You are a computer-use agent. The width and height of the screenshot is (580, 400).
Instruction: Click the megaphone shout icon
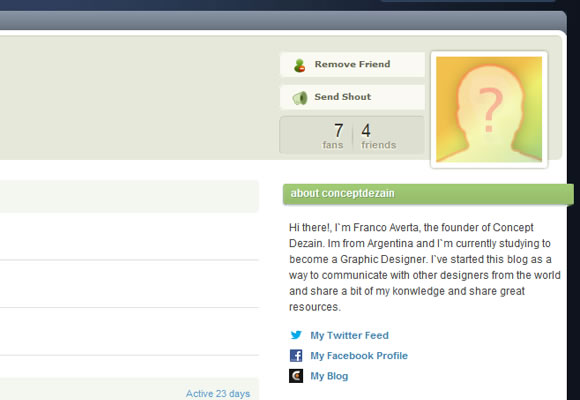tap(300, 98)
